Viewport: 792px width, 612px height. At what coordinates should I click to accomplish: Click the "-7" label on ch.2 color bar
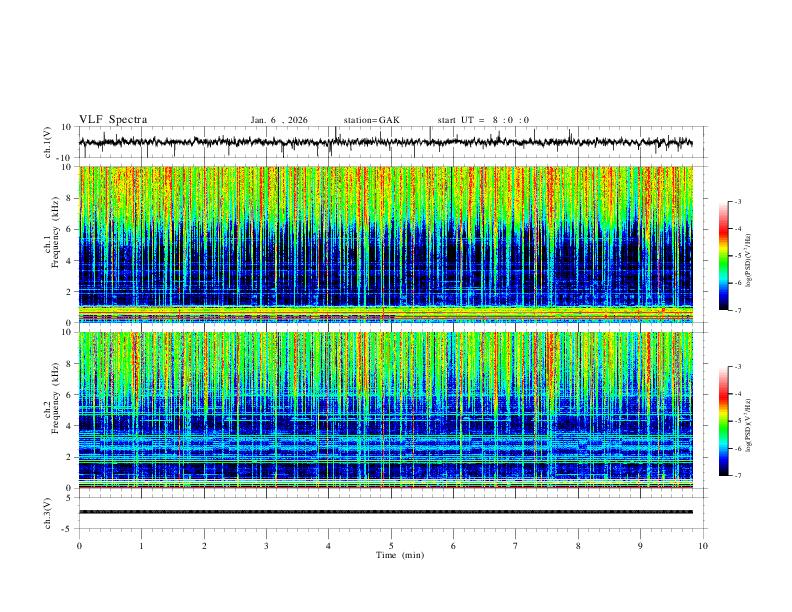737,475
